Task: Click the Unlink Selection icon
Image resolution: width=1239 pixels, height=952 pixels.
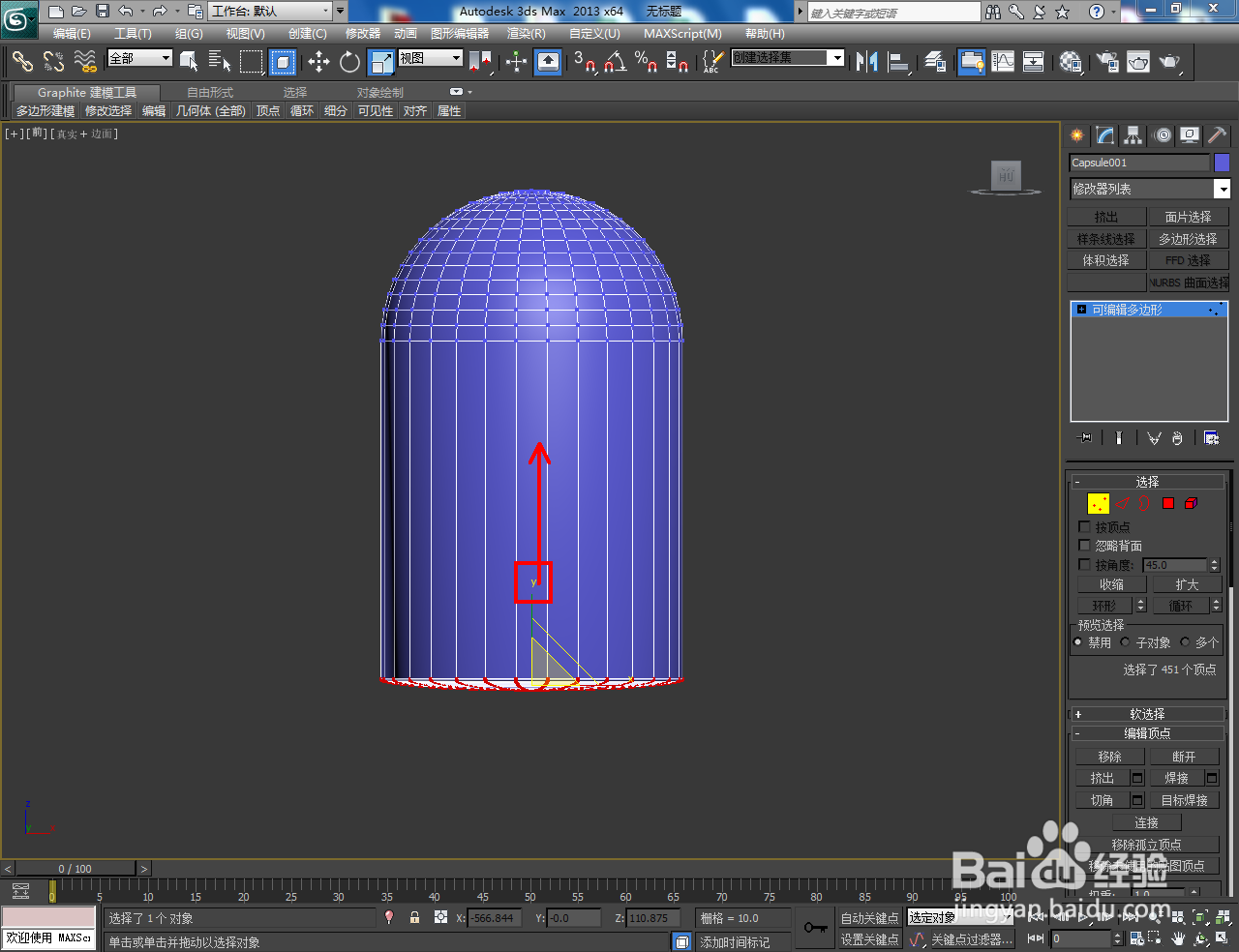Action: pos(53,62)
